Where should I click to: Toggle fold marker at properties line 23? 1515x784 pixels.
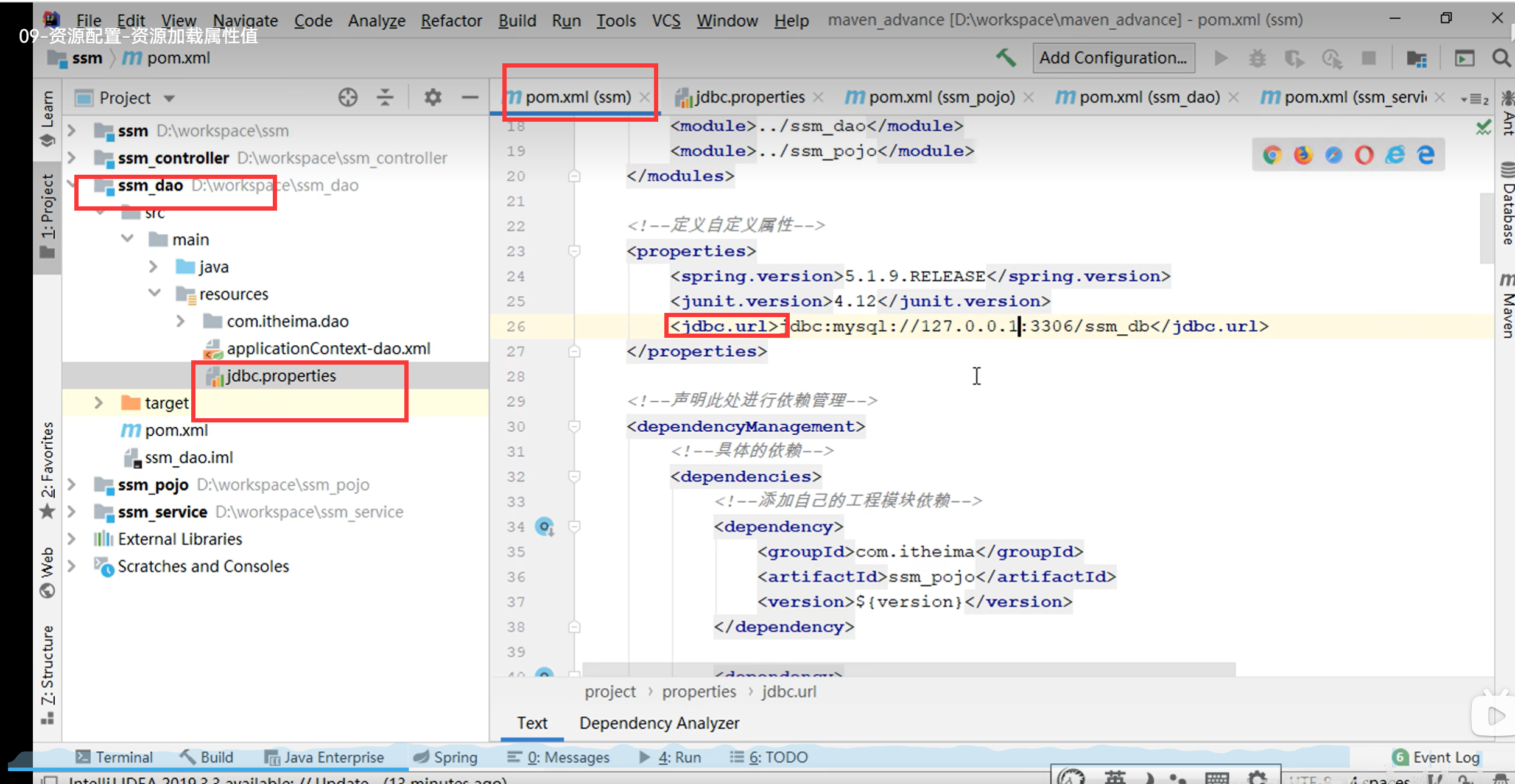[574, 251]
